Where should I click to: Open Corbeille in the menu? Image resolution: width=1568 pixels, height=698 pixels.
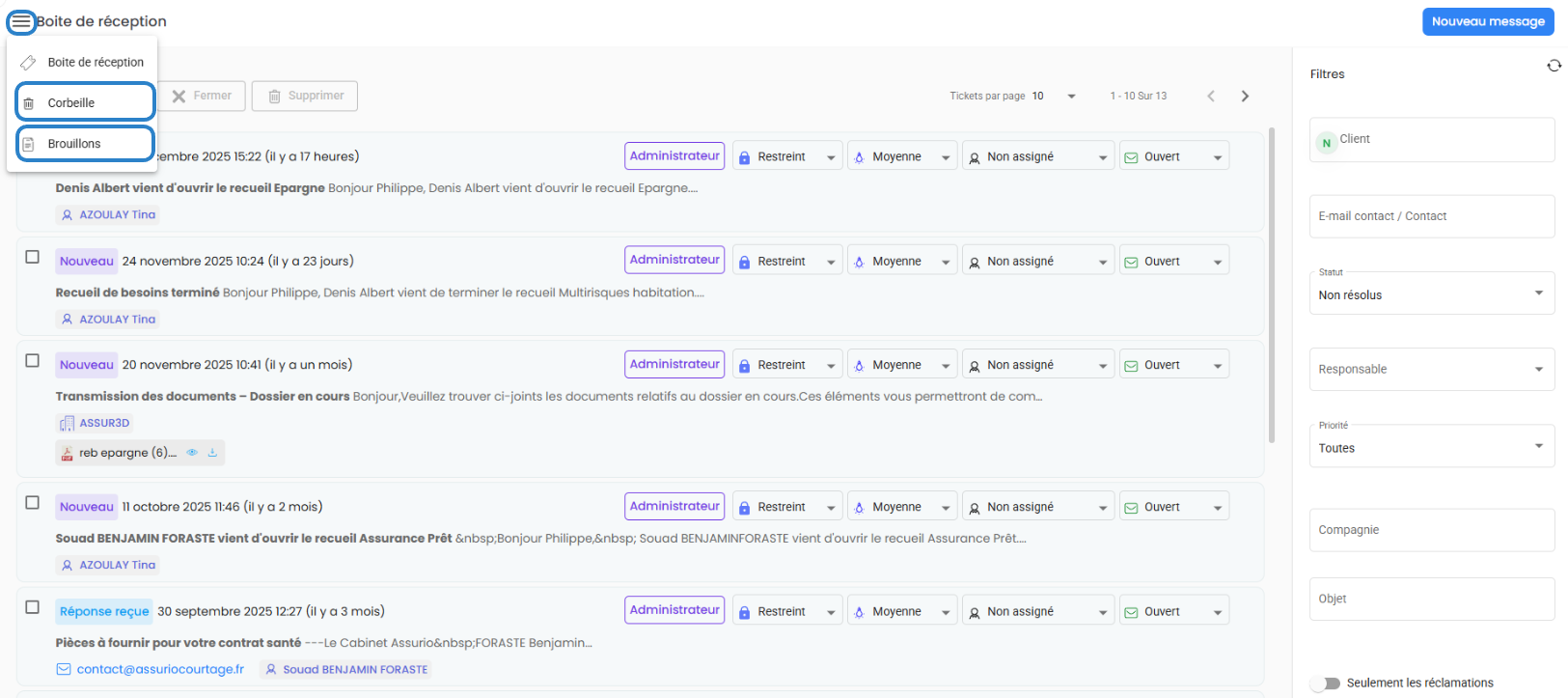click(85, 102)
